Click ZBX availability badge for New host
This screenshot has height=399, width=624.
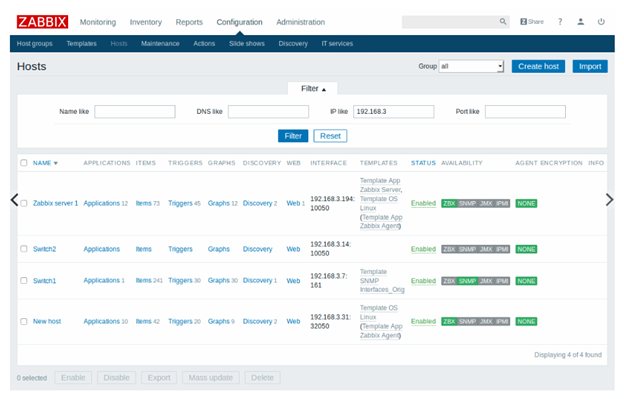(449, 321)
